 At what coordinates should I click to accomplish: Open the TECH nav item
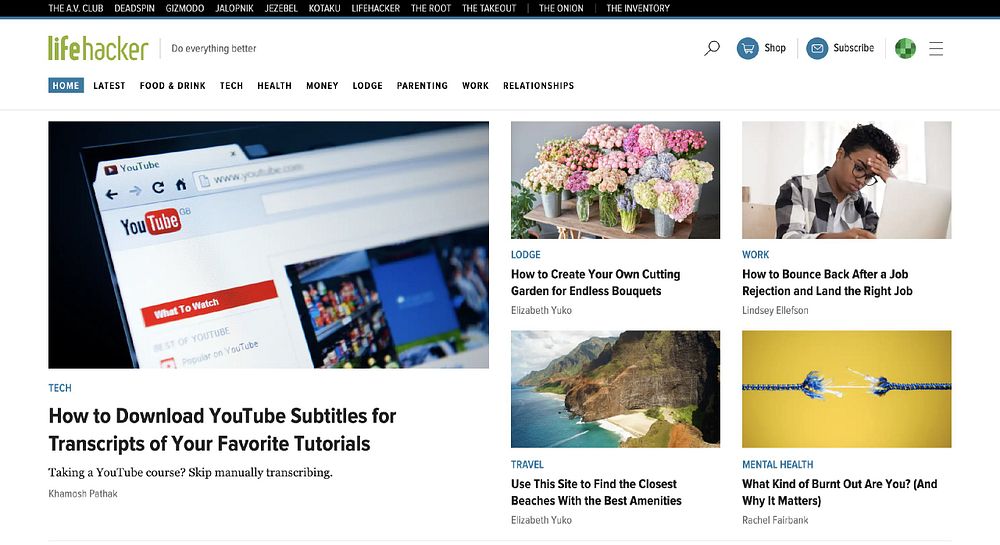coord(232,85)
